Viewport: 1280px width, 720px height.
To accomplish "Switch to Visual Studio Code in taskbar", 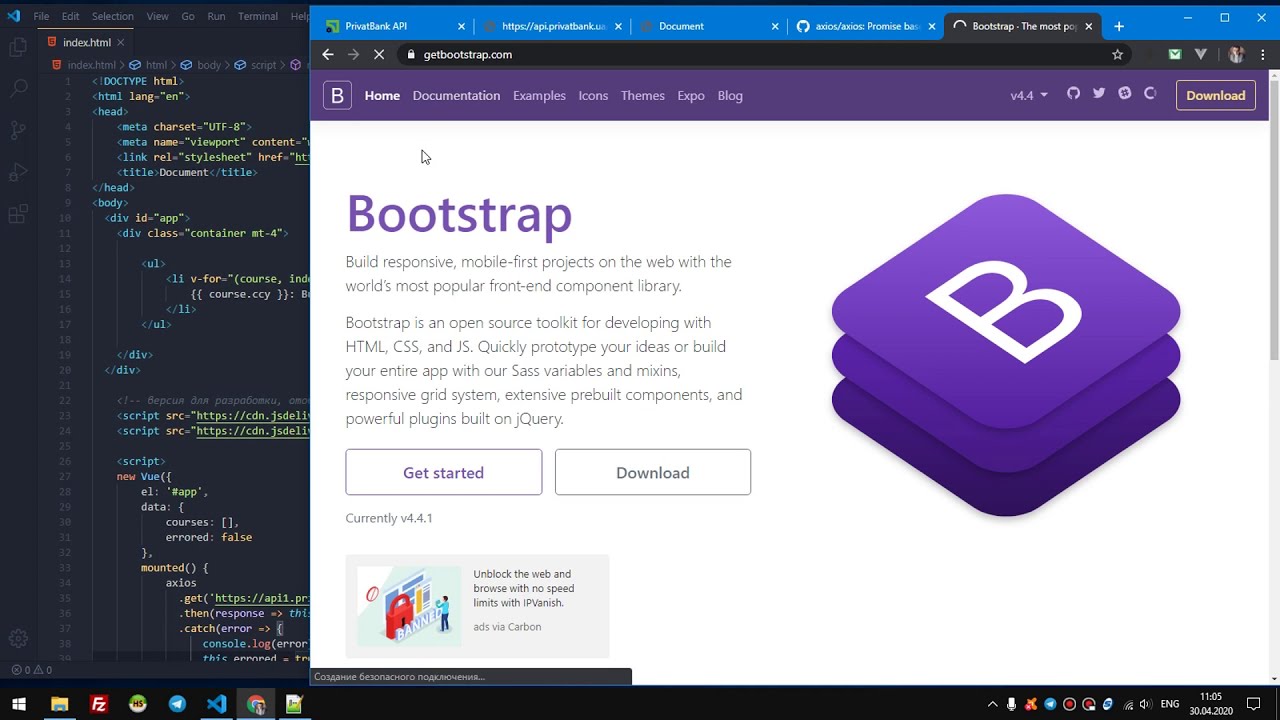I will pos(216,704).
